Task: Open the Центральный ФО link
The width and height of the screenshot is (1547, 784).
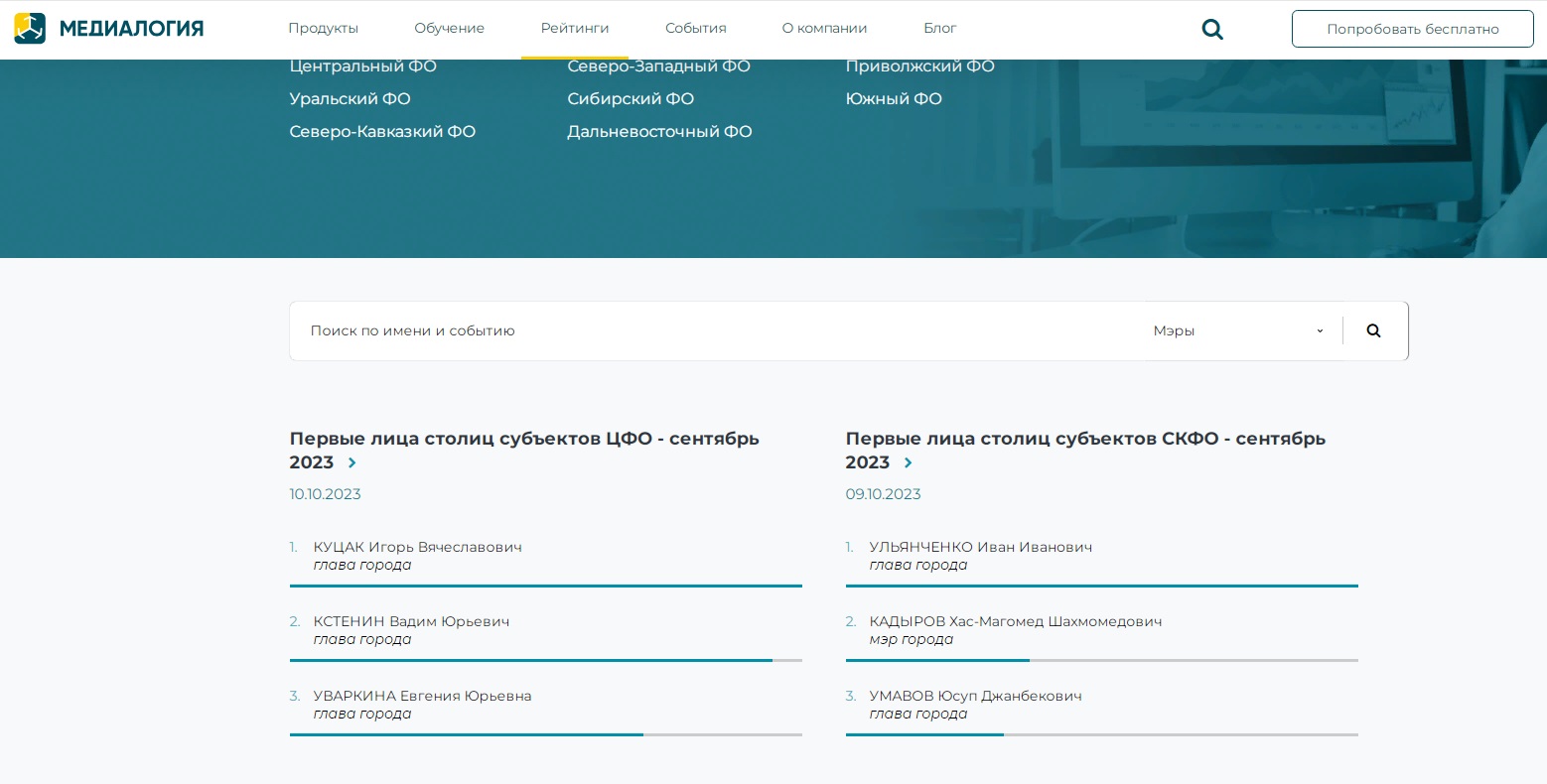Action: click(362, 66)
